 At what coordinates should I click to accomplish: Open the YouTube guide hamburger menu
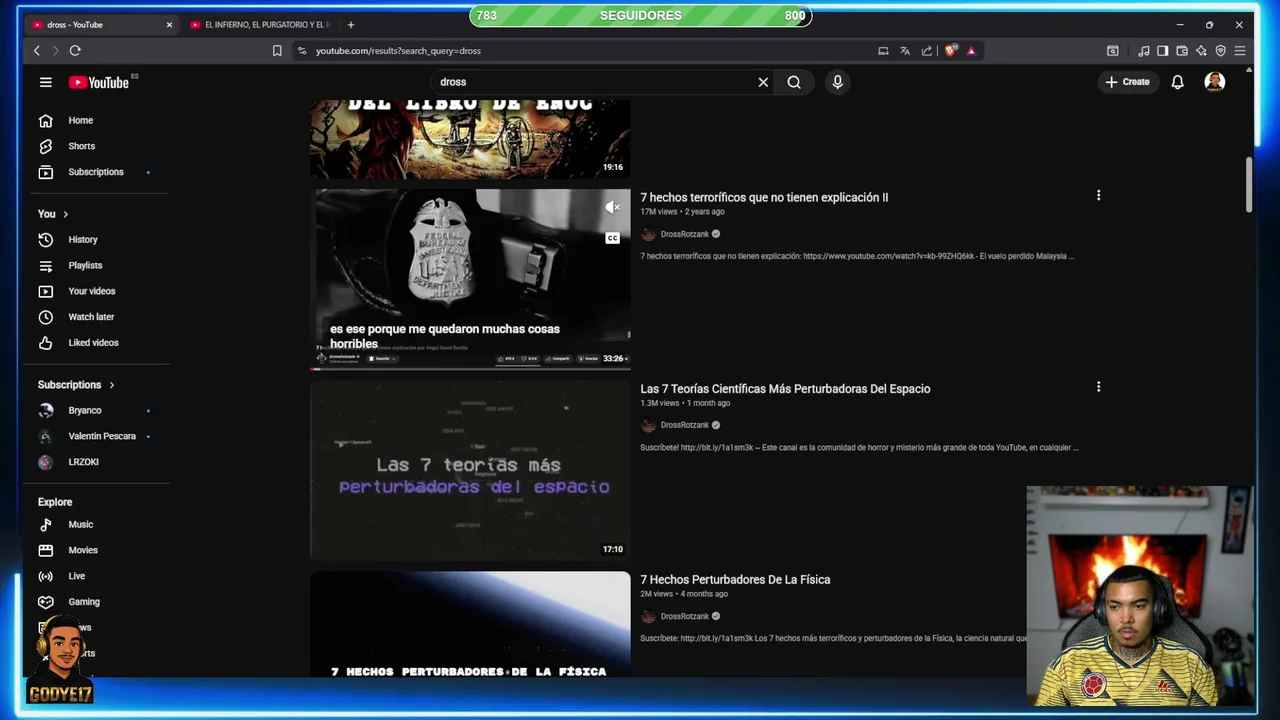point(45,82)
